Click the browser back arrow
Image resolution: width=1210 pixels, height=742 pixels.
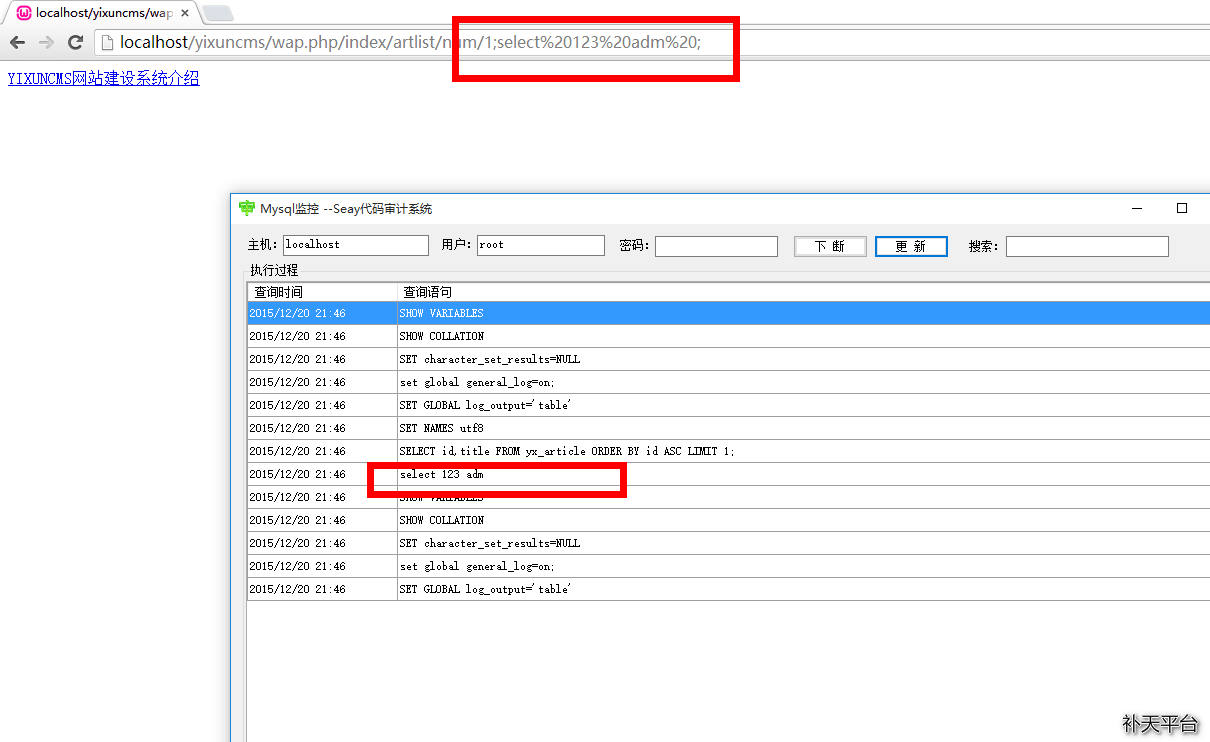point(17,42)
